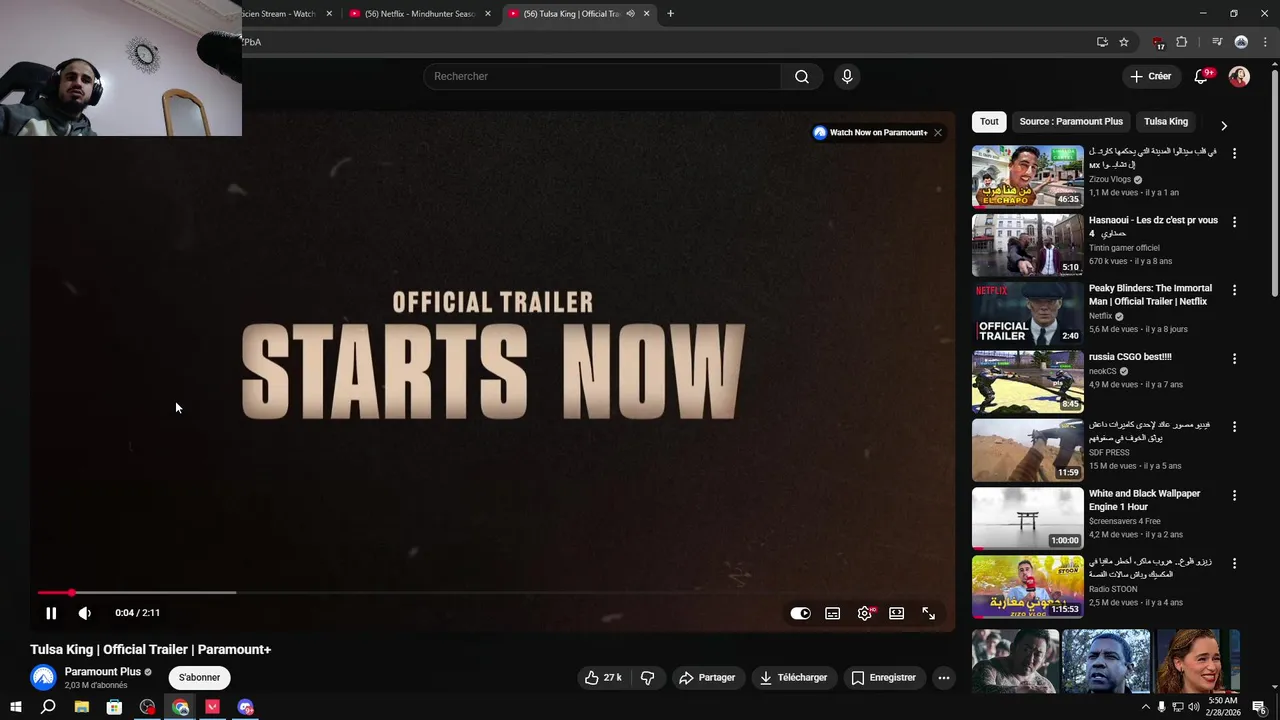Dislike the video with thumbs-down button
Screen dimensions: 1280x720
coord(647,678)
